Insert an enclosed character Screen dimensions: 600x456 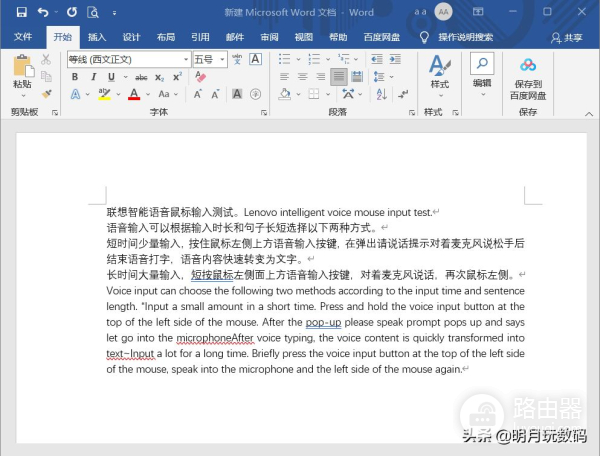255,94
